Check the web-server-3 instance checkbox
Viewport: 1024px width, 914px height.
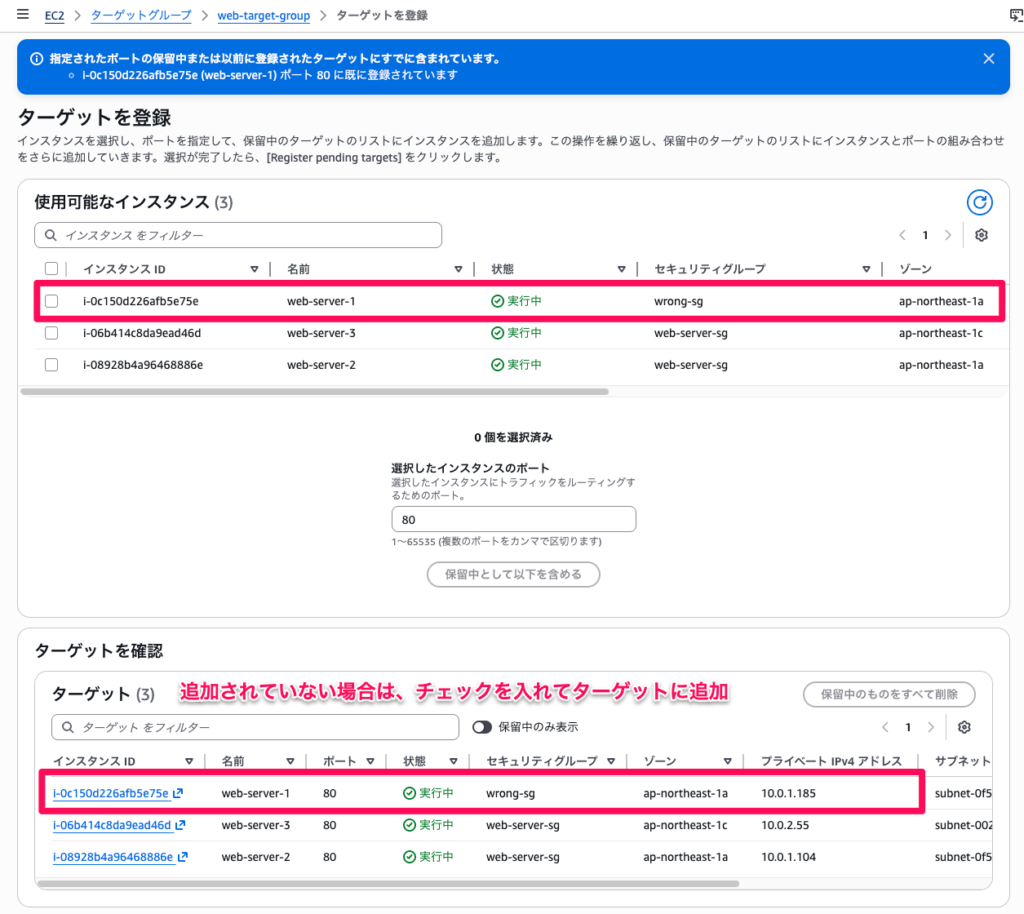51,333
